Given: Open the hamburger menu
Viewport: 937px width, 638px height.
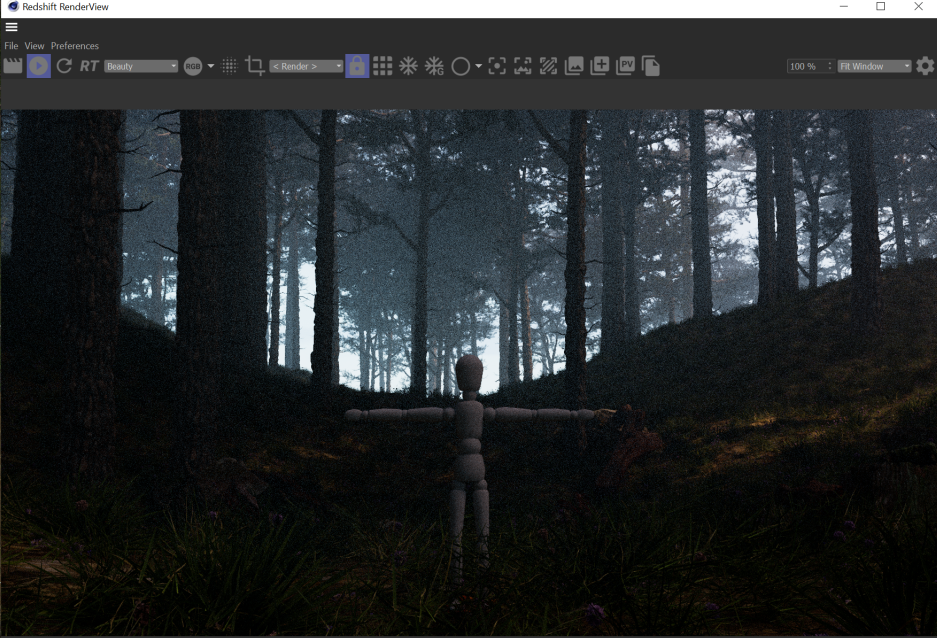Looking at the screenshot, I should click(x=12, y=27).
